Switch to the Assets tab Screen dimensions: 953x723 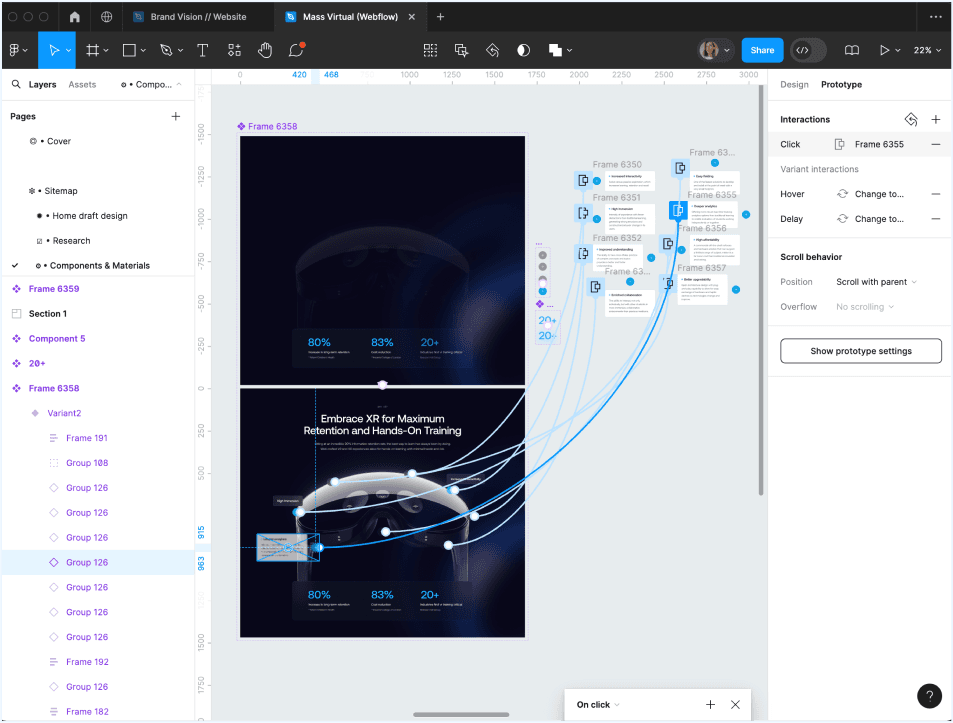point(82,84)
